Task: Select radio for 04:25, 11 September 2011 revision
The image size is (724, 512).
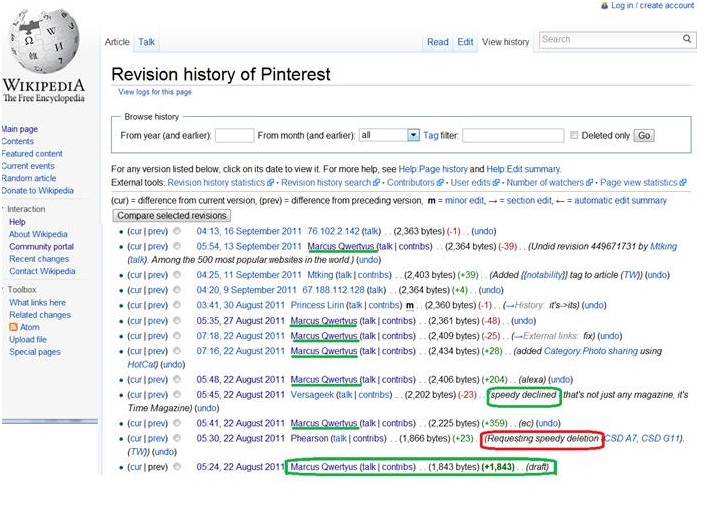Action: click(177, 275)
